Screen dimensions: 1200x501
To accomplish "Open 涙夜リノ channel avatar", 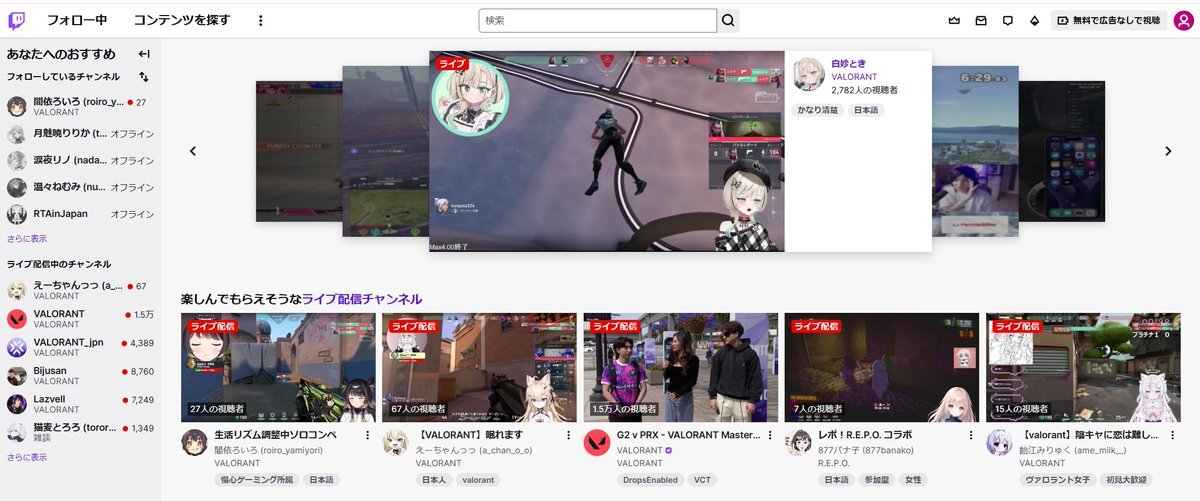I will click(17, 160).
